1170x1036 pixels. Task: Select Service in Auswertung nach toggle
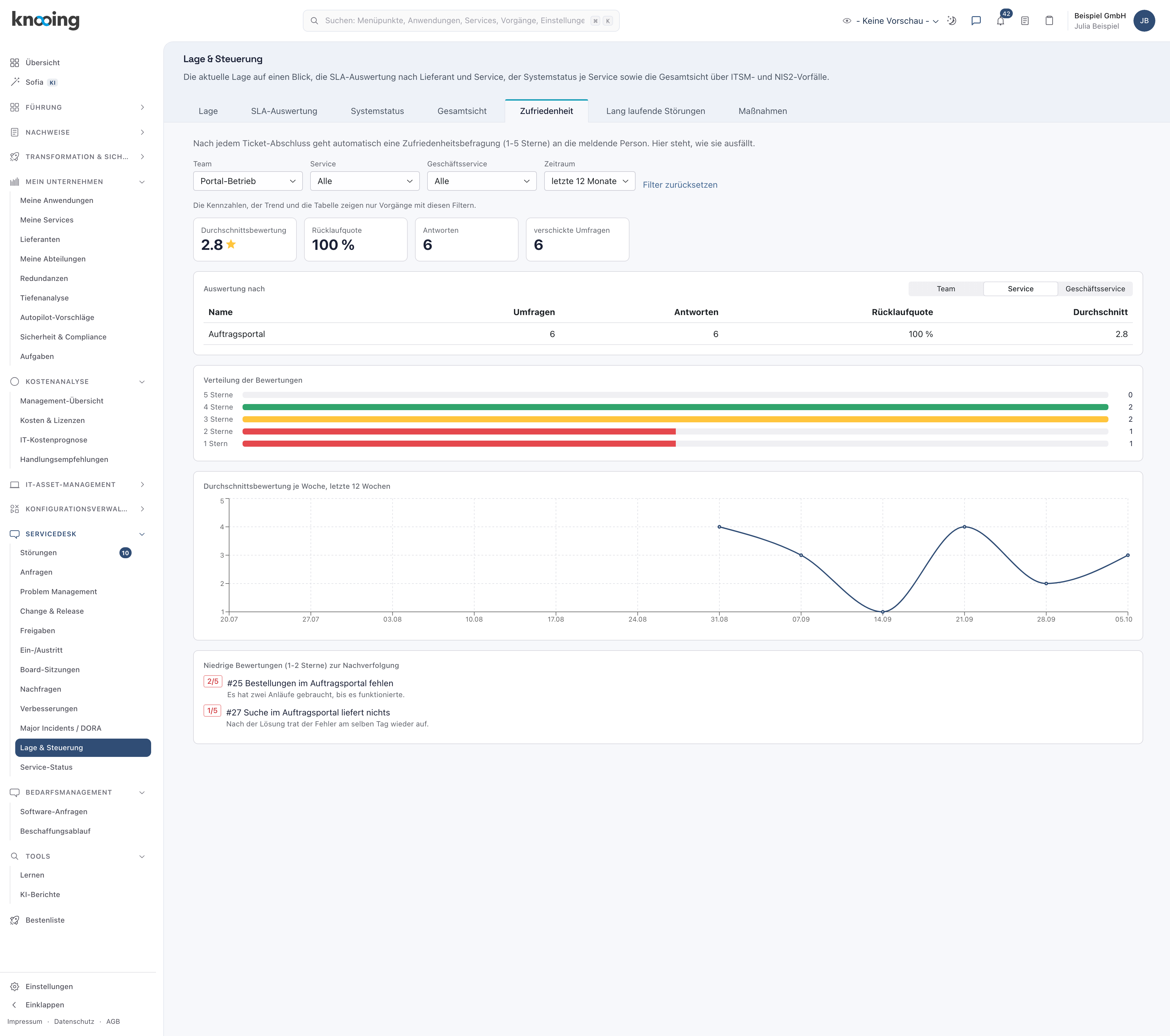point(1020,289)
